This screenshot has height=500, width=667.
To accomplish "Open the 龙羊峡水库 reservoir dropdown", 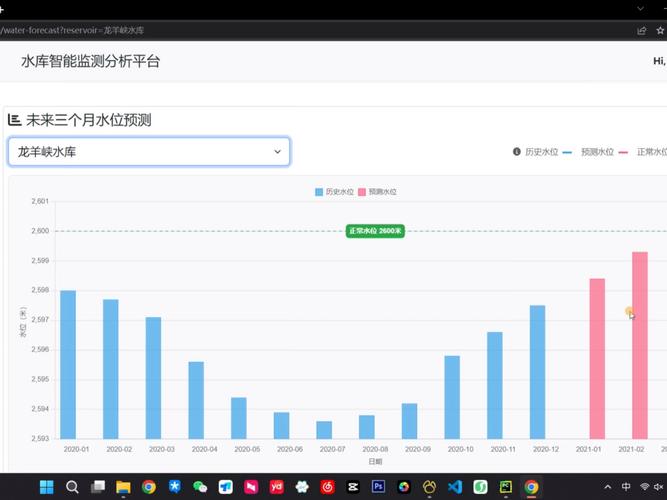I will click(149, 152).
